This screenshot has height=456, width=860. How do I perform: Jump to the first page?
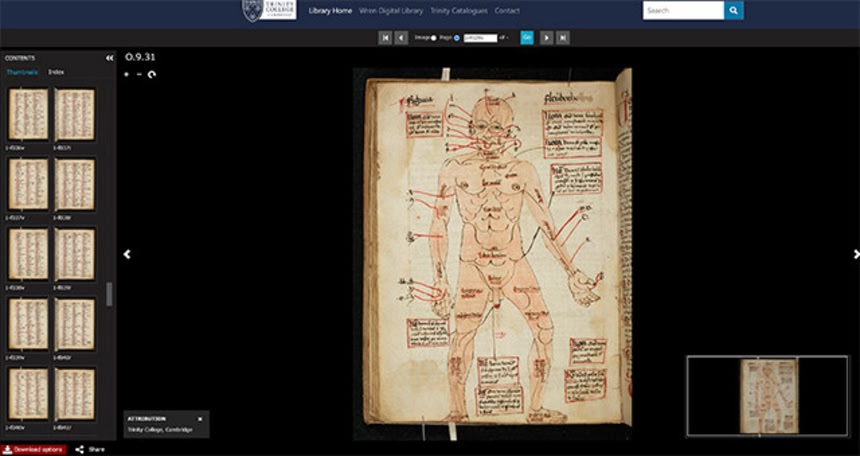click(x=384, y=38)
